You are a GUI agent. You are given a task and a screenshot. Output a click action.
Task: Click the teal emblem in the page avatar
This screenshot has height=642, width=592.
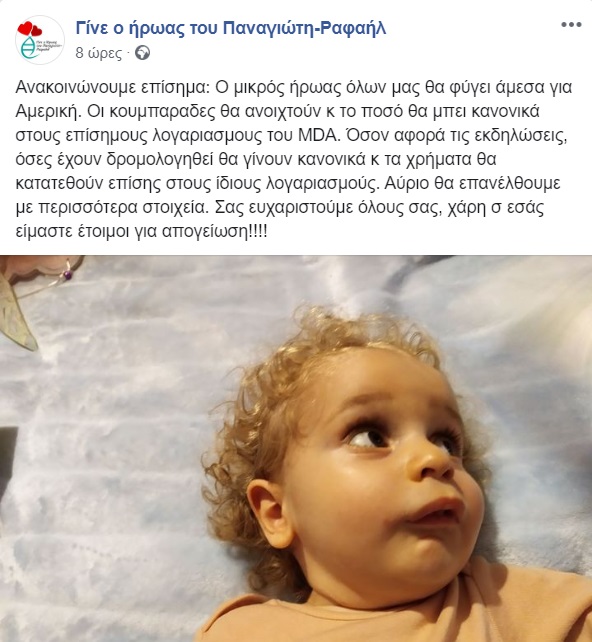[28, 48]
